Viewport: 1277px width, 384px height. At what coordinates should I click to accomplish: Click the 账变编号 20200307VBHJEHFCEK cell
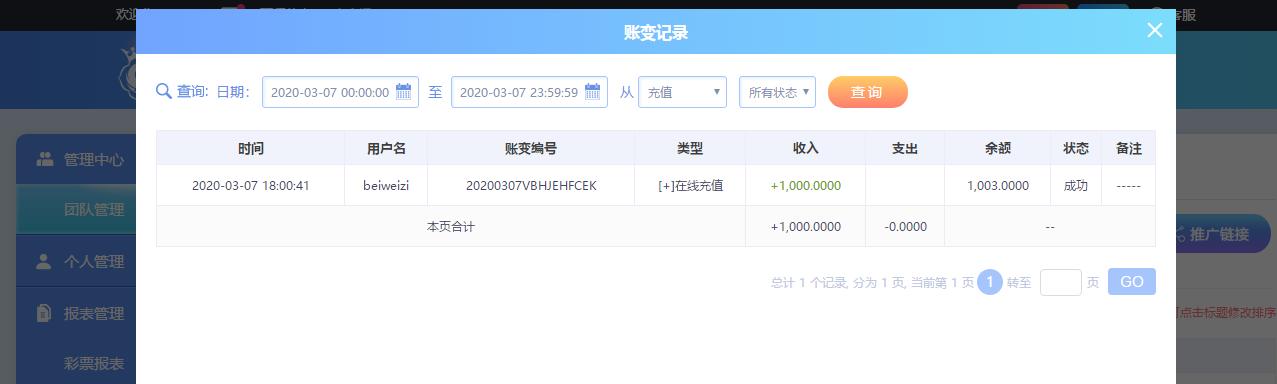pos(531,185)
